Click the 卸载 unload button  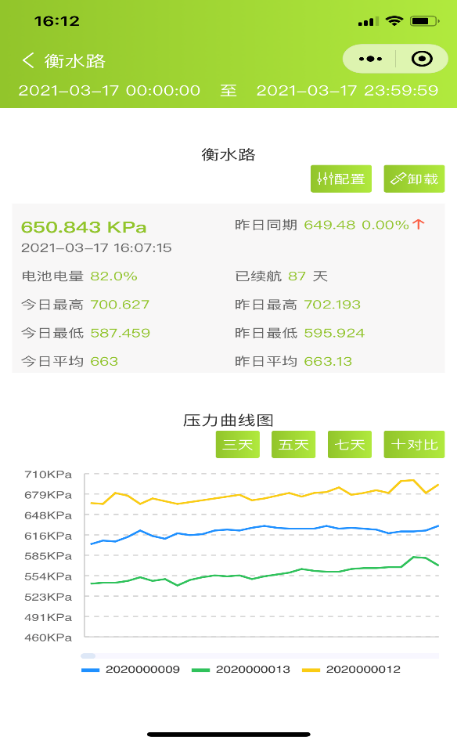tap(414, 179)
